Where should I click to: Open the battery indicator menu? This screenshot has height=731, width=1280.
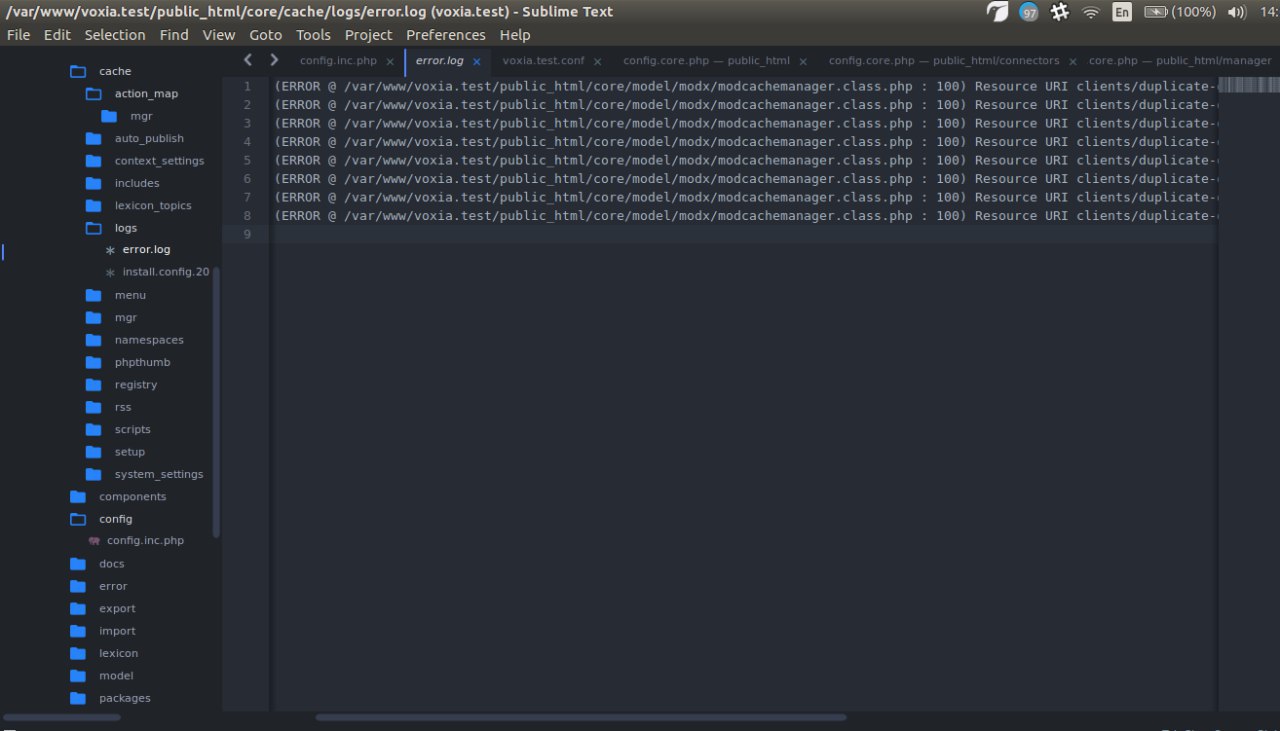click(1180, 12)
